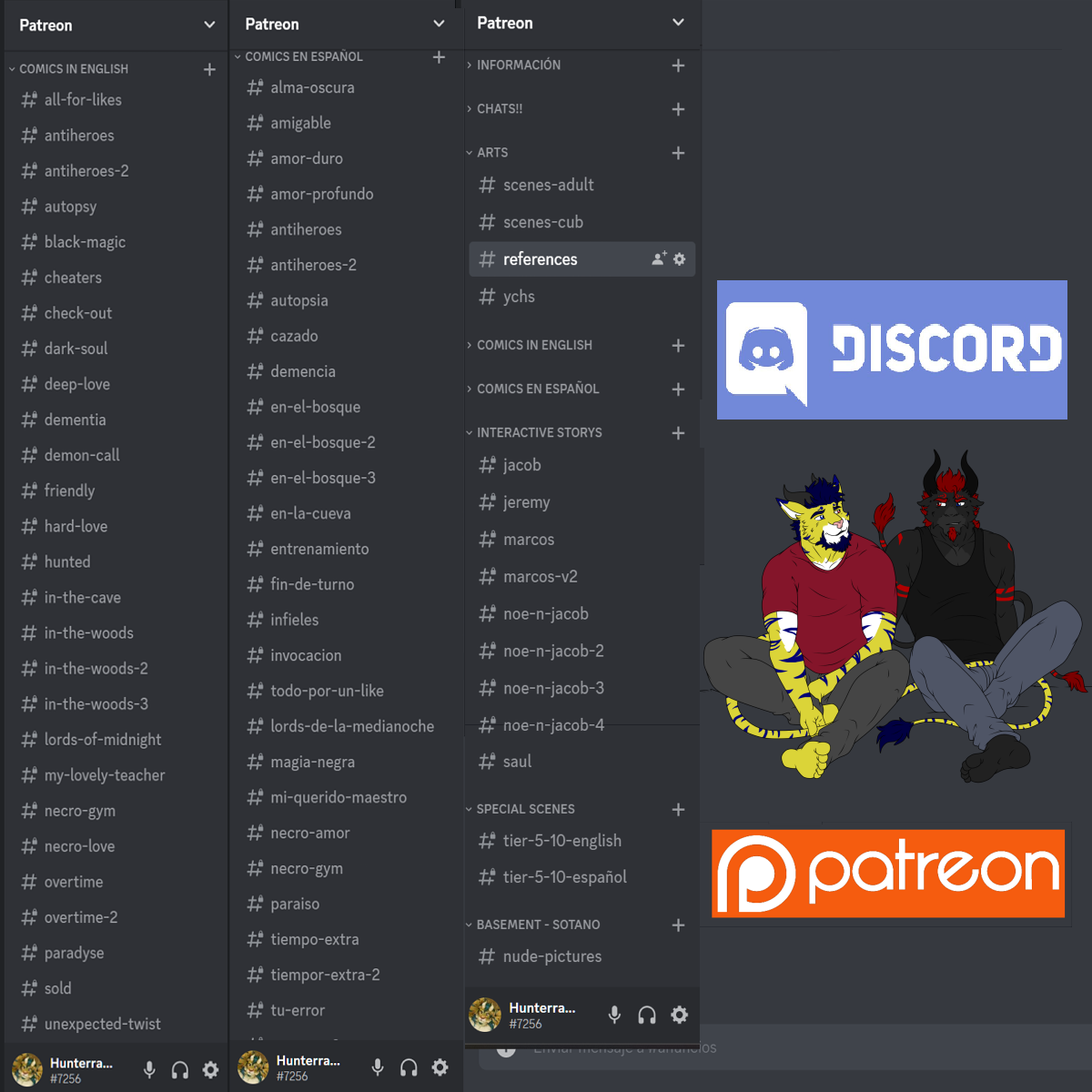1092x1092 pixels.
Task: Click the Hunterra avatar in right panel
Action: pyautogui.click(x=485, y=1015)
